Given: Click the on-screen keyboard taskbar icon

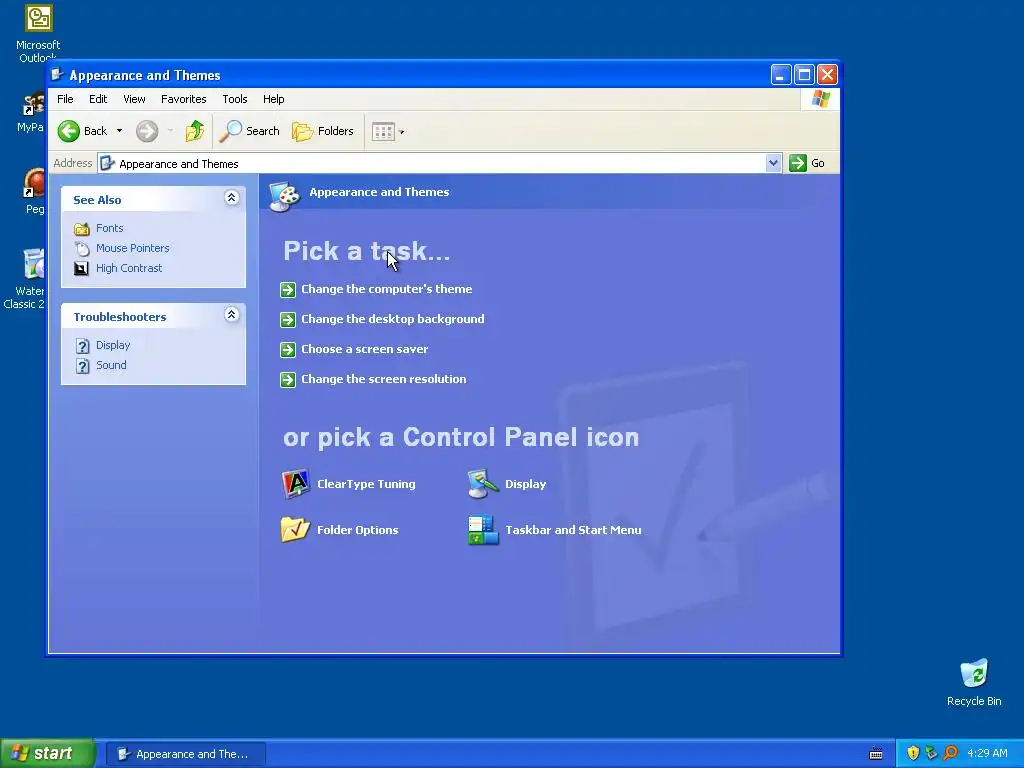Looking at the screenshot, I should pyautogui.click(x=876, y=754).
